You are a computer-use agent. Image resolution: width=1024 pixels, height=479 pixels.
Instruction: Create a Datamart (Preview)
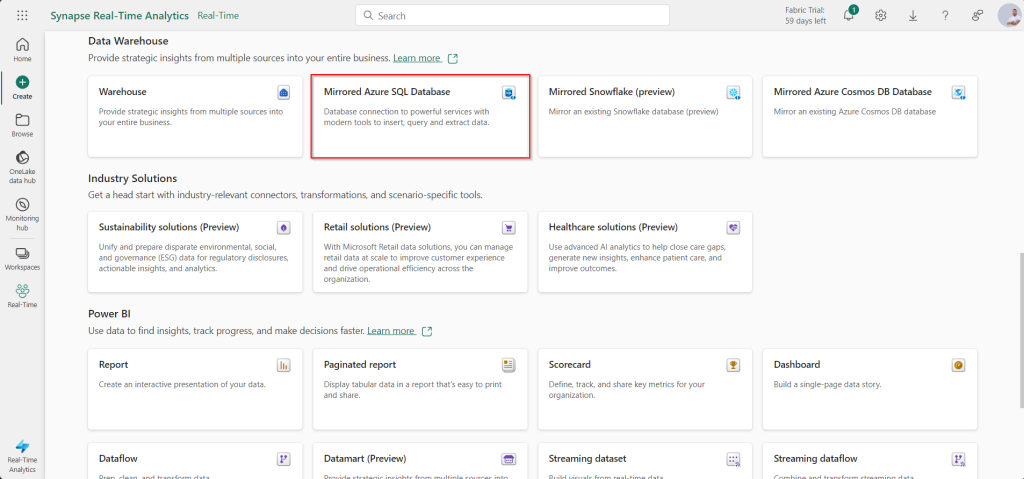420,461
